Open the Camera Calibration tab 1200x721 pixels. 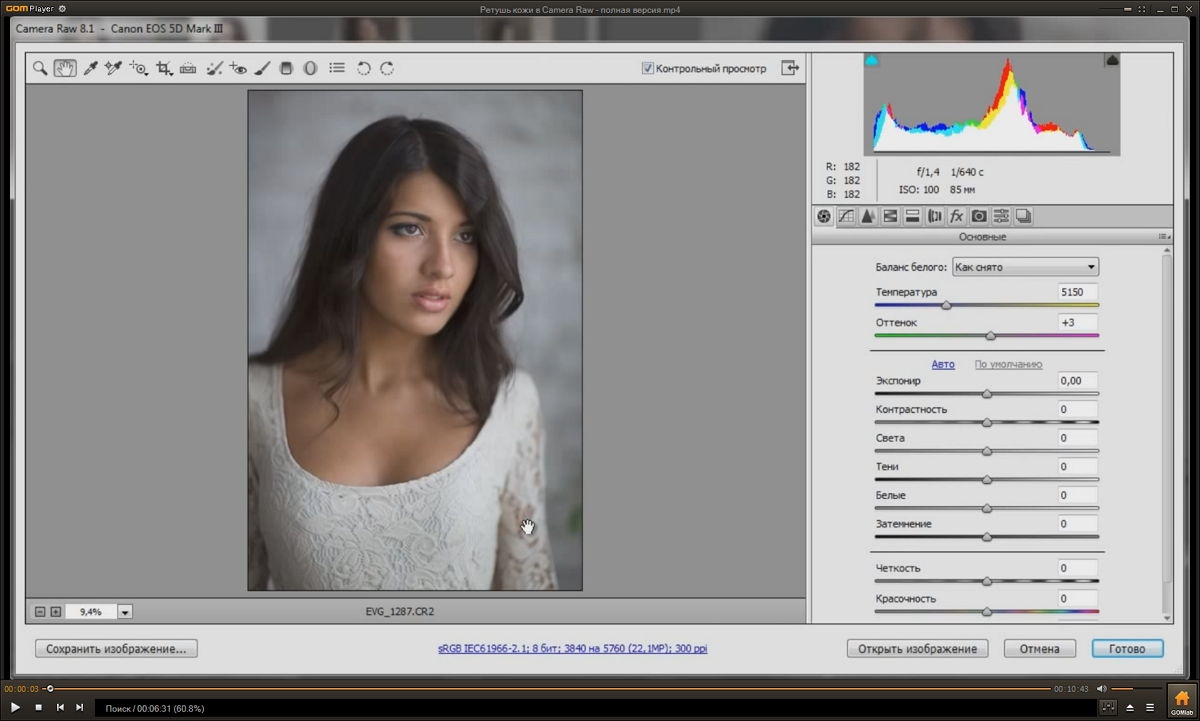tap(979, 216)
